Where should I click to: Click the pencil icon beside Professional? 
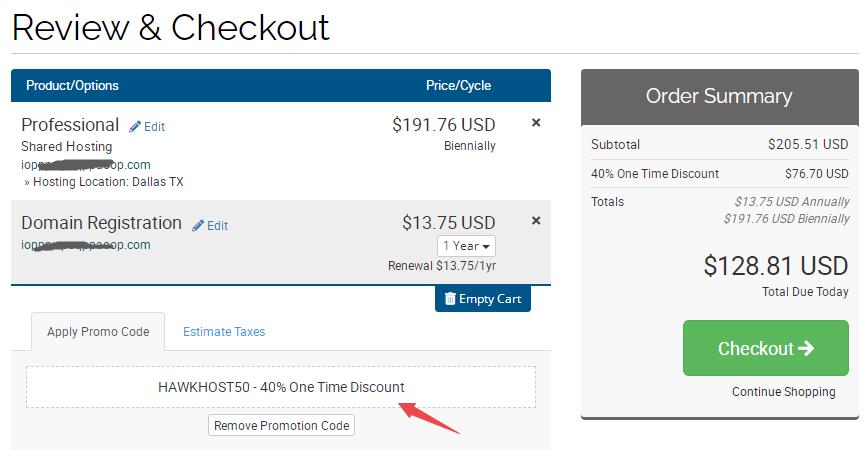[x=136, y=127]
